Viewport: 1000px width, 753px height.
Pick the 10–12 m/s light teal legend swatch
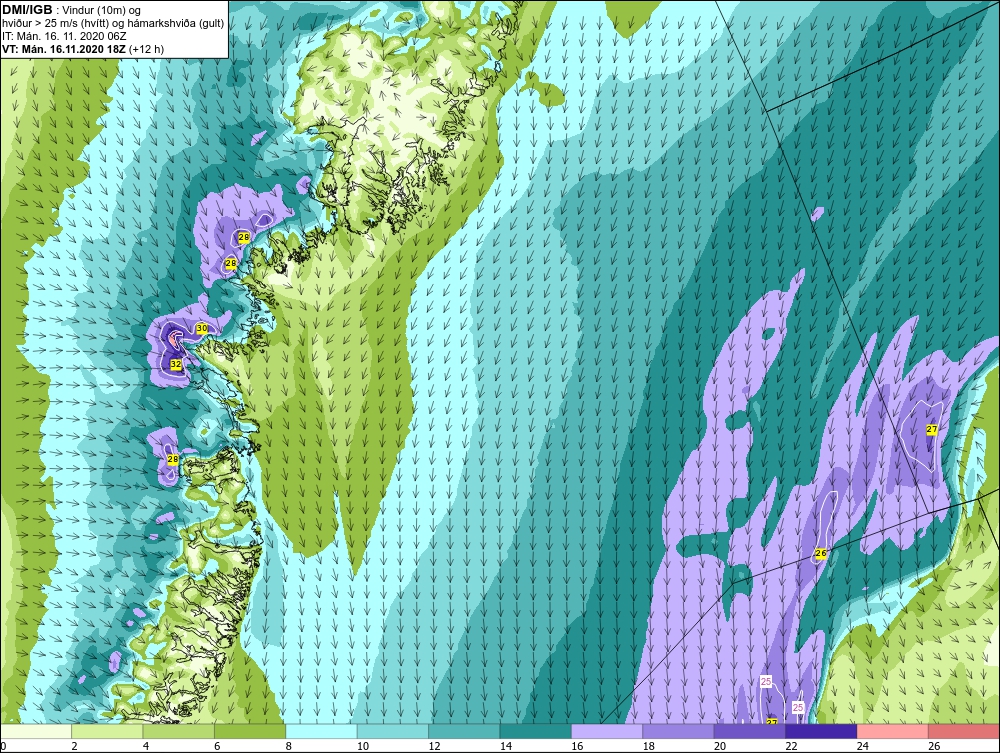(x=393, y=731)
